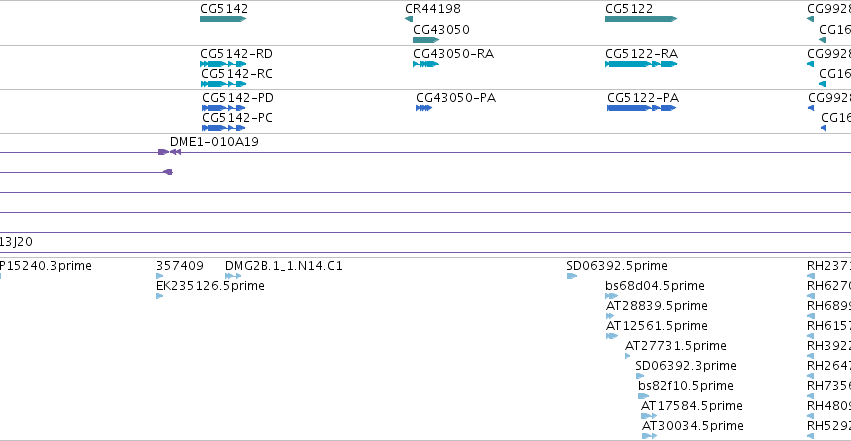This screenshot has width=851, height=441.
Task: Click the CG5142-RC transcript glyph
Action: tap(223, 84)
